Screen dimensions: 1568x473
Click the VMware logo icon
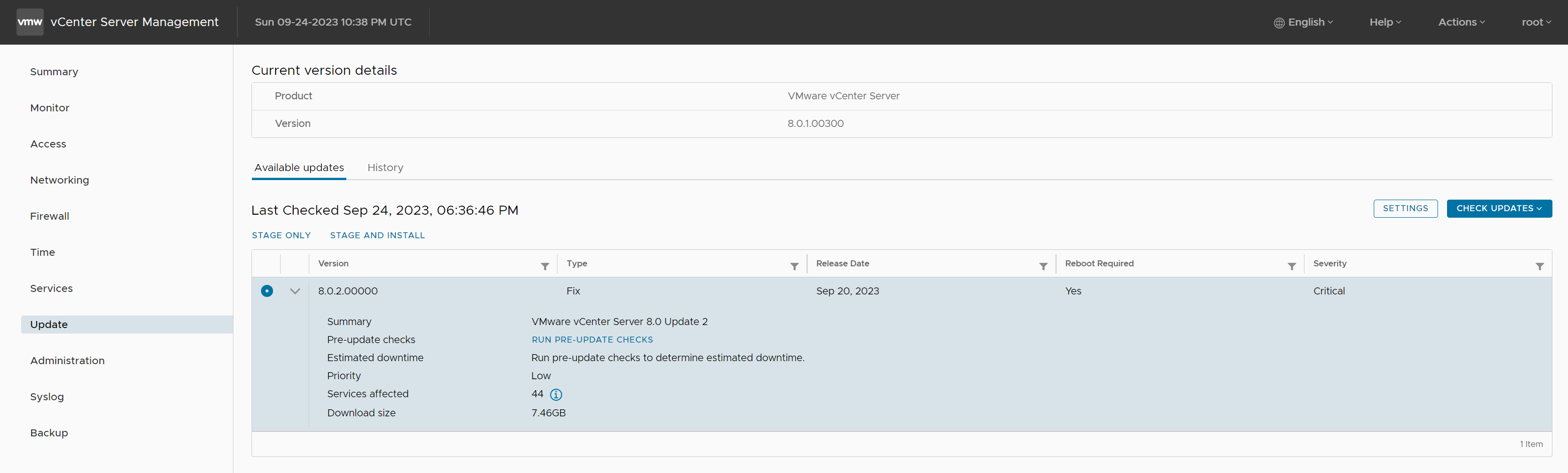coord(30,22)
